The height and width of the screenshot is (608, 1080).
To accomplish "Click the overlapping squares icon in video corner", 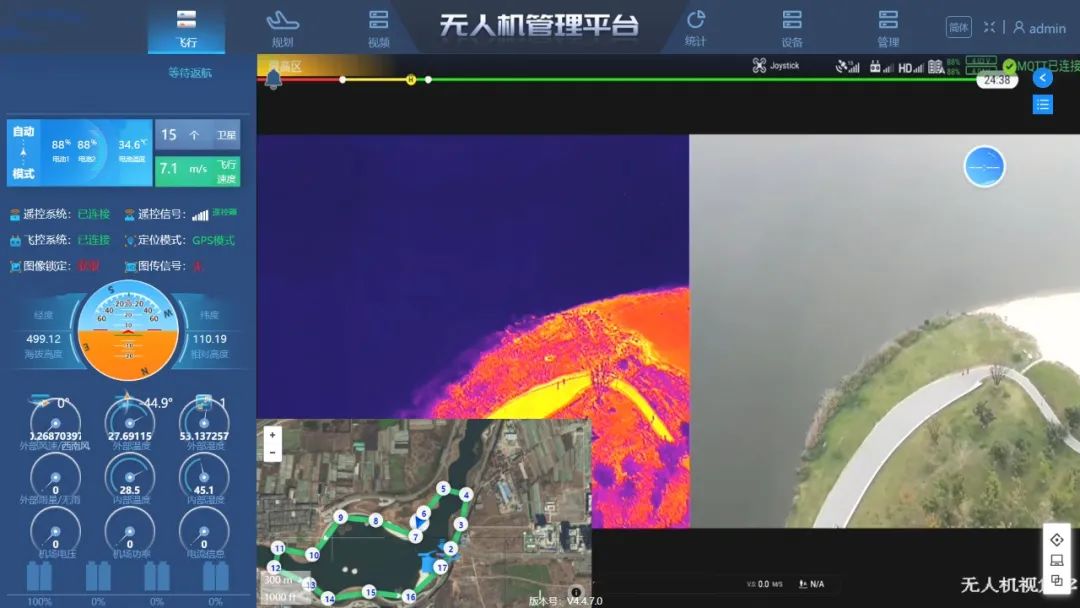I will point(1057,580).
